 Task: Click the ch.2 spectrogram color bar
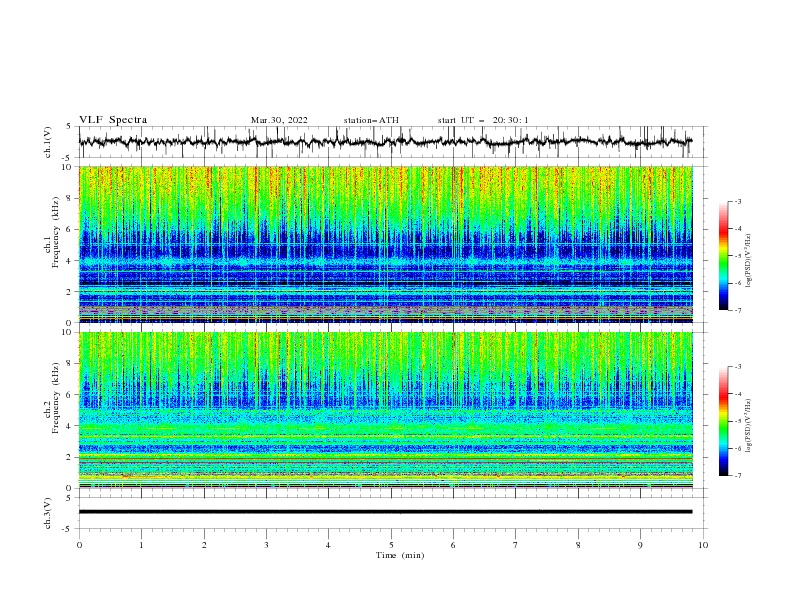click(x=723, y=421)
